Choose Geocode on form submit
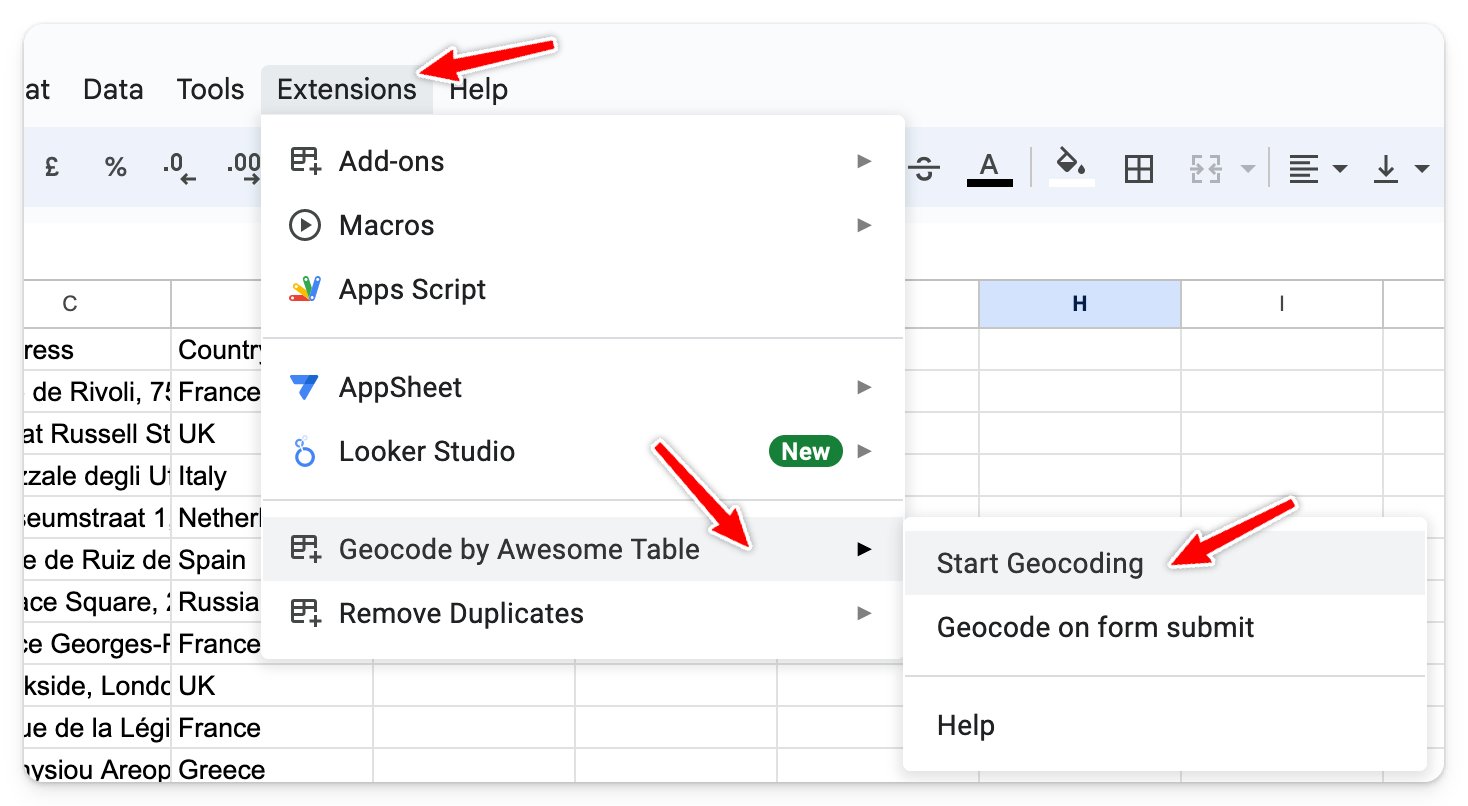1468x806 pixels. tap(1095, 627)
